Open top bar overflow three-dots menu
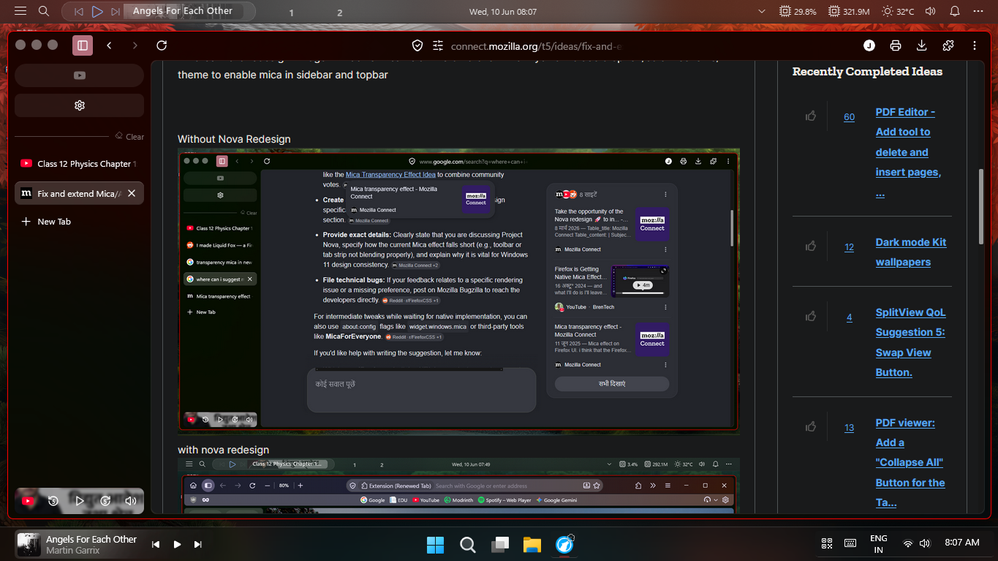The width and height of the screenshot is (998, 561). click(x=978, y=11)
